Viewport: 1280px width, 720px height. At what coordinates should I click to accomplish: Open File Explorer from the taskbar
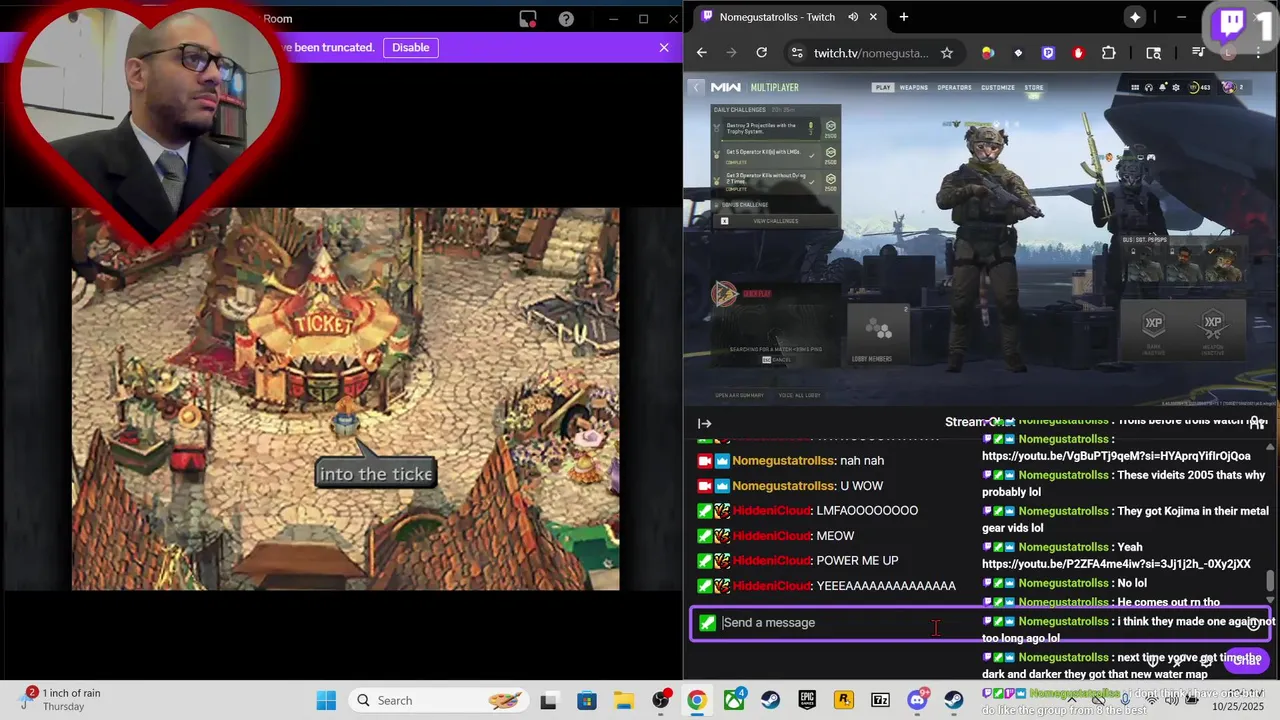pyautogui.click(x=623, y=700)
